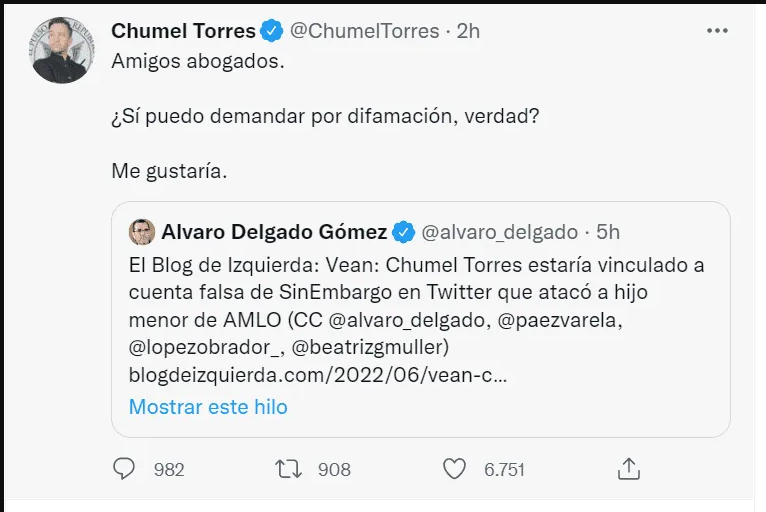
Task: Click Chumel Torres verified badge
Action: 272,32
